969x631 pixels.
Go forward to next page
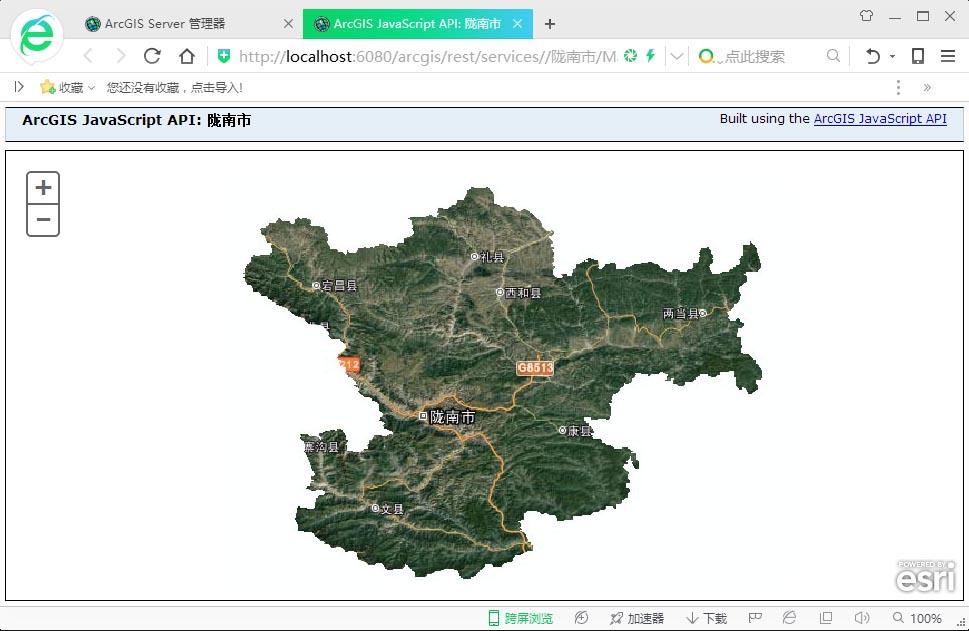pyautogui.click(x=121, y=56)
